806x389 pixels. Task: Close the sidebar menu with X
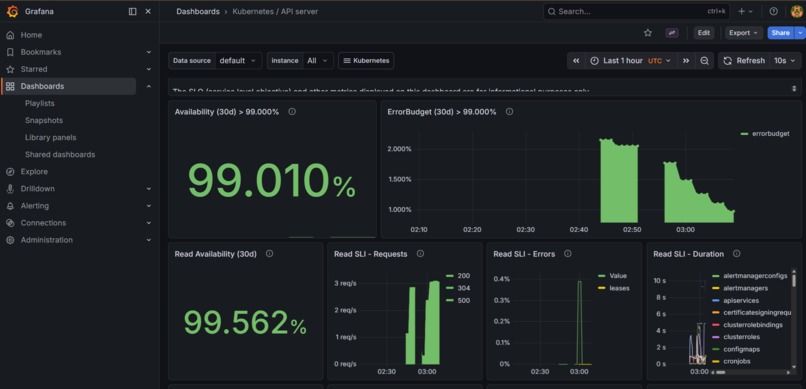(148, 11)
